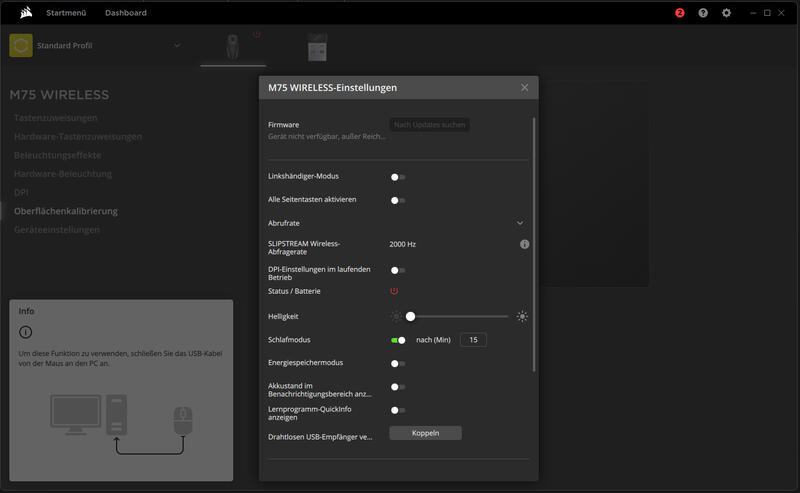
Task: Open iCUE settings gear icon
Action: (727, 13)
